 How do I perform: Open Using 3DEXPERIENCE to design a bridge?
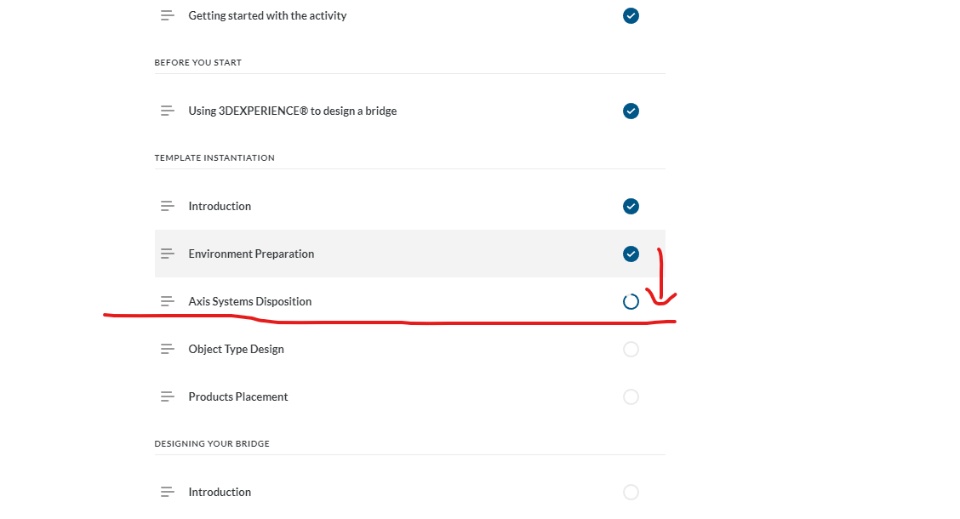click(x=292, y=111)
